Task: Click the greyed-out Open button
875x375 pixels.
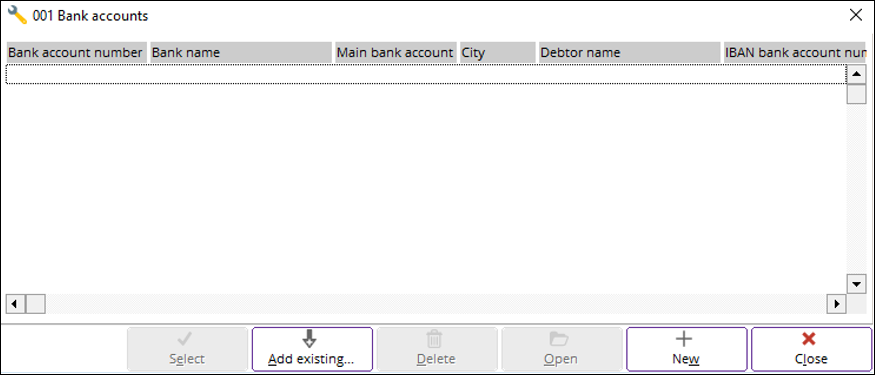Action: click(562, 349)
